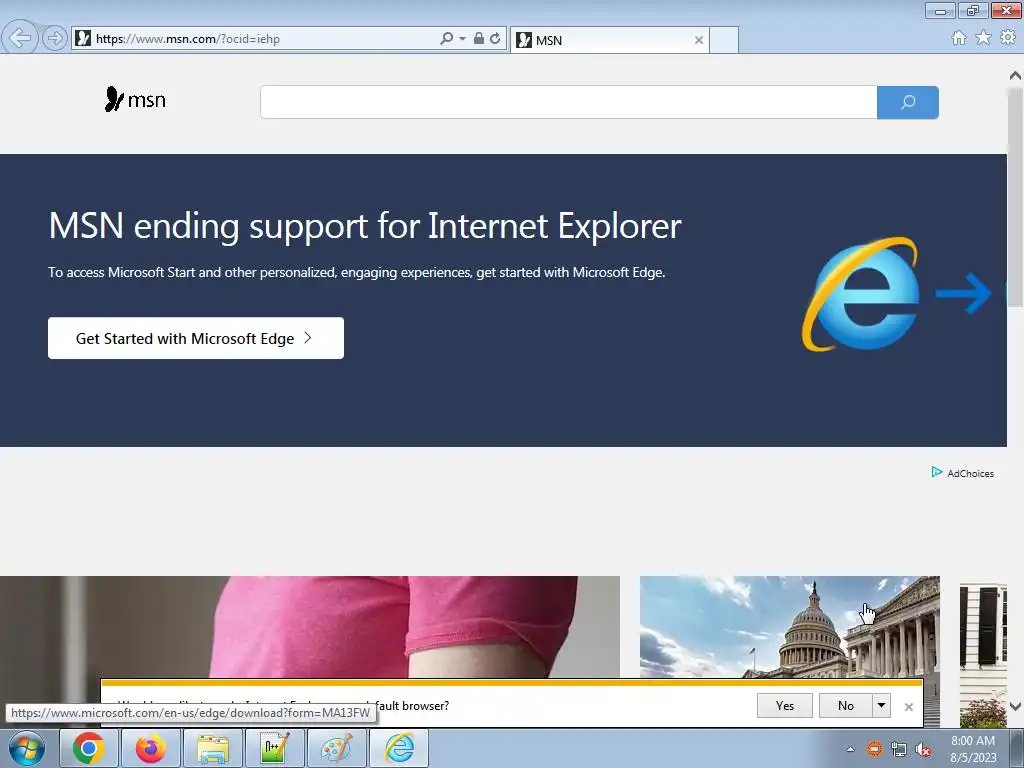The image size is (1024, 768).
Task: Launch Google Chrome from the taskbar
Action: pos(89,748)
